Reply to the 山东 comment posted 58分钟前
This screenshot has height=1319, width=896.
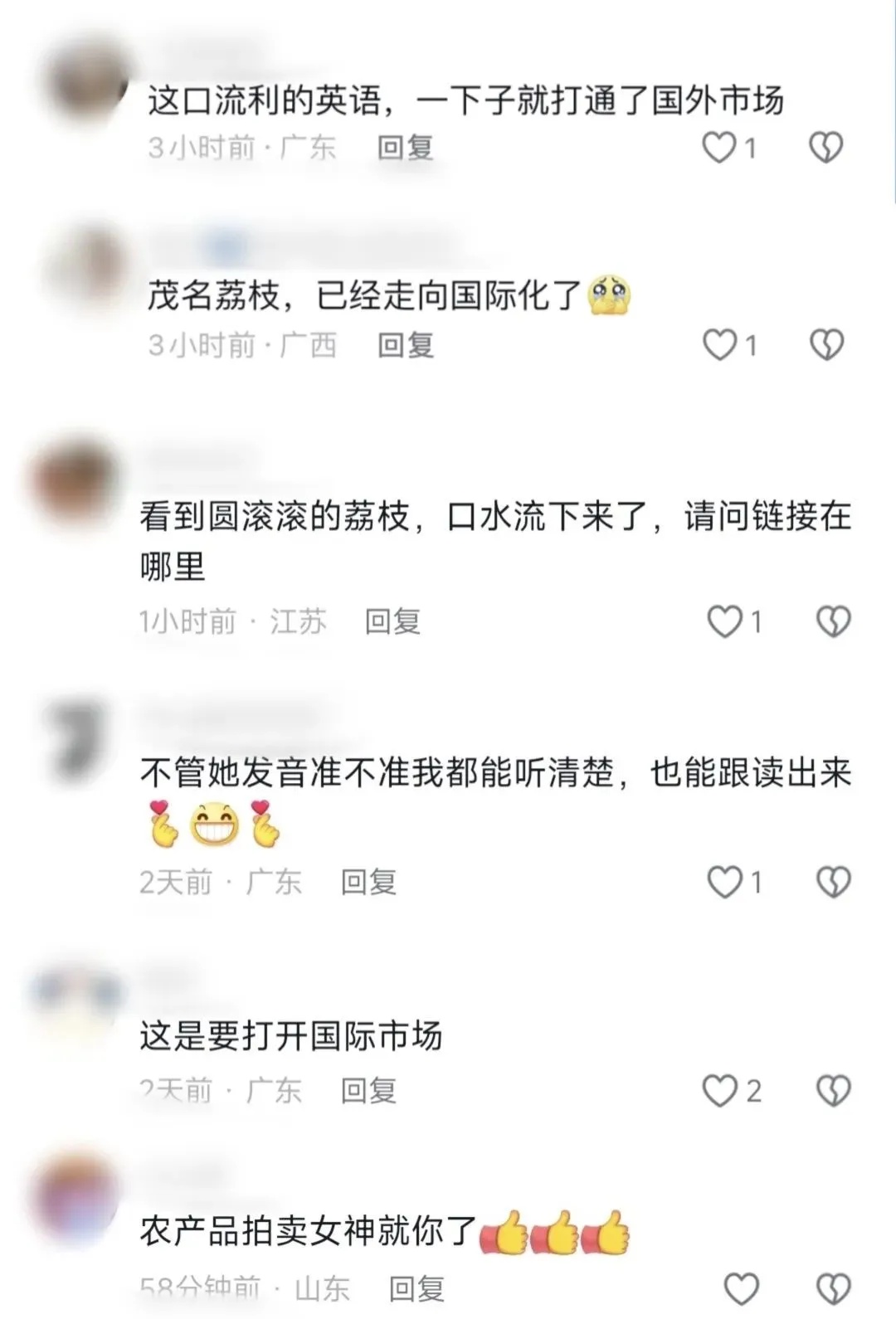pos(417,1289)
